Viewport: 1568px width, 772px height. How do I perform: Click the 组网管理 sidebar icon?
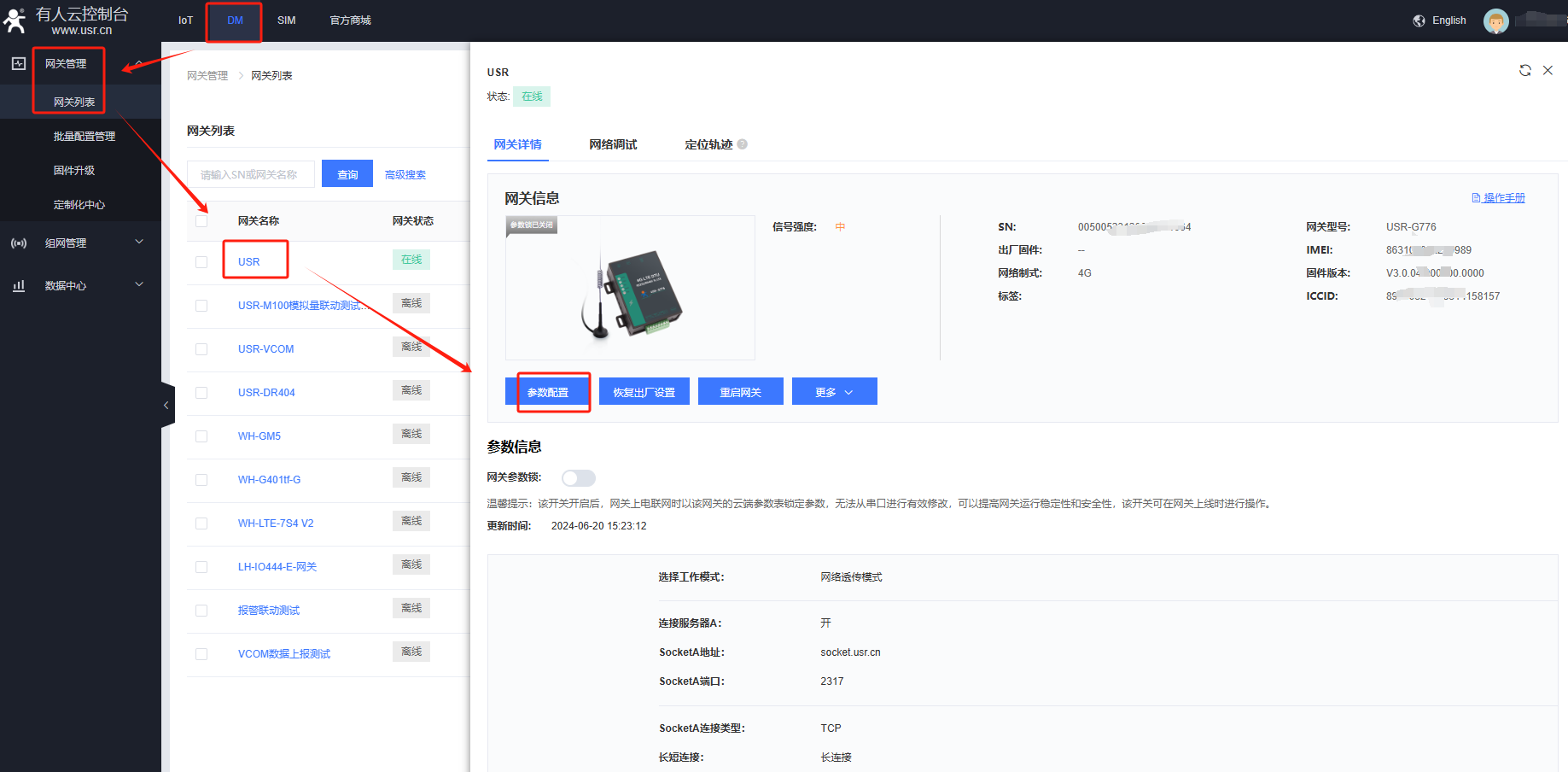(19, 243)
